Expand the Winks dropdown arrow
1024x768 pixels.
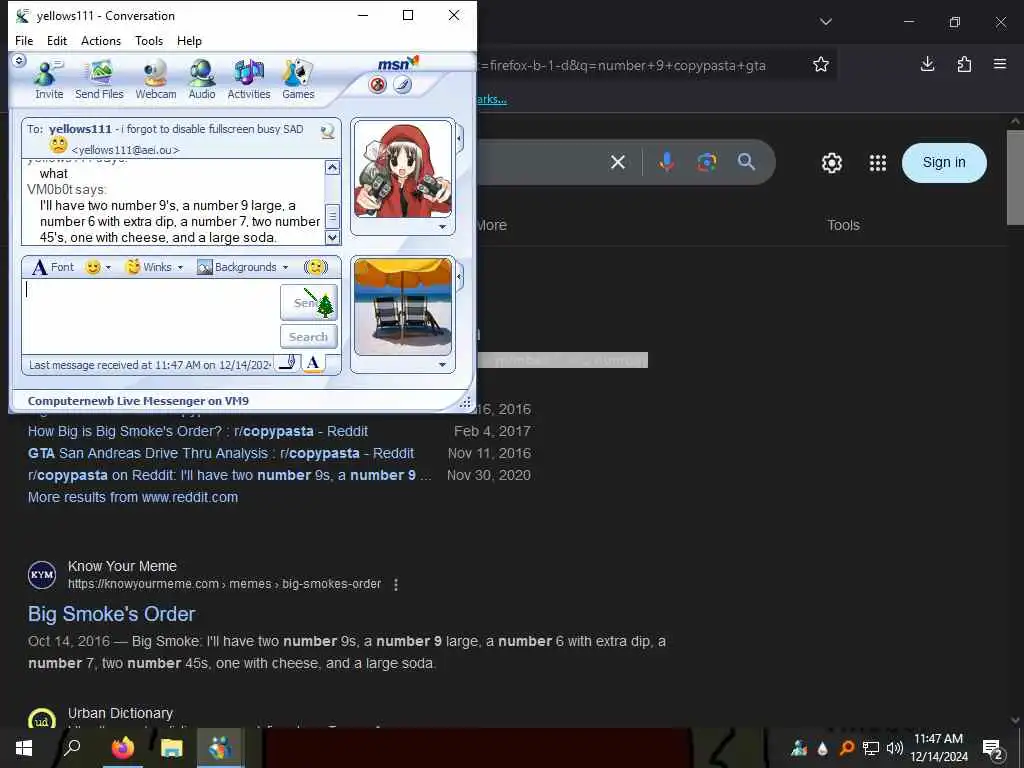coord(180,267)
